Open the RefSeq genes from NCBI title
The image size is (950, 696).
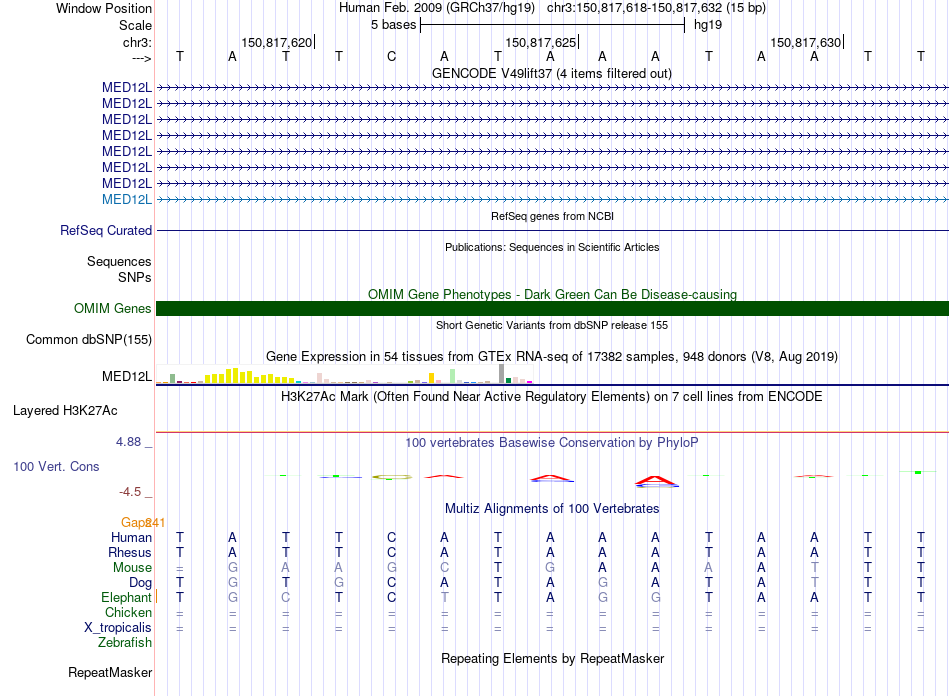[552, 216]
